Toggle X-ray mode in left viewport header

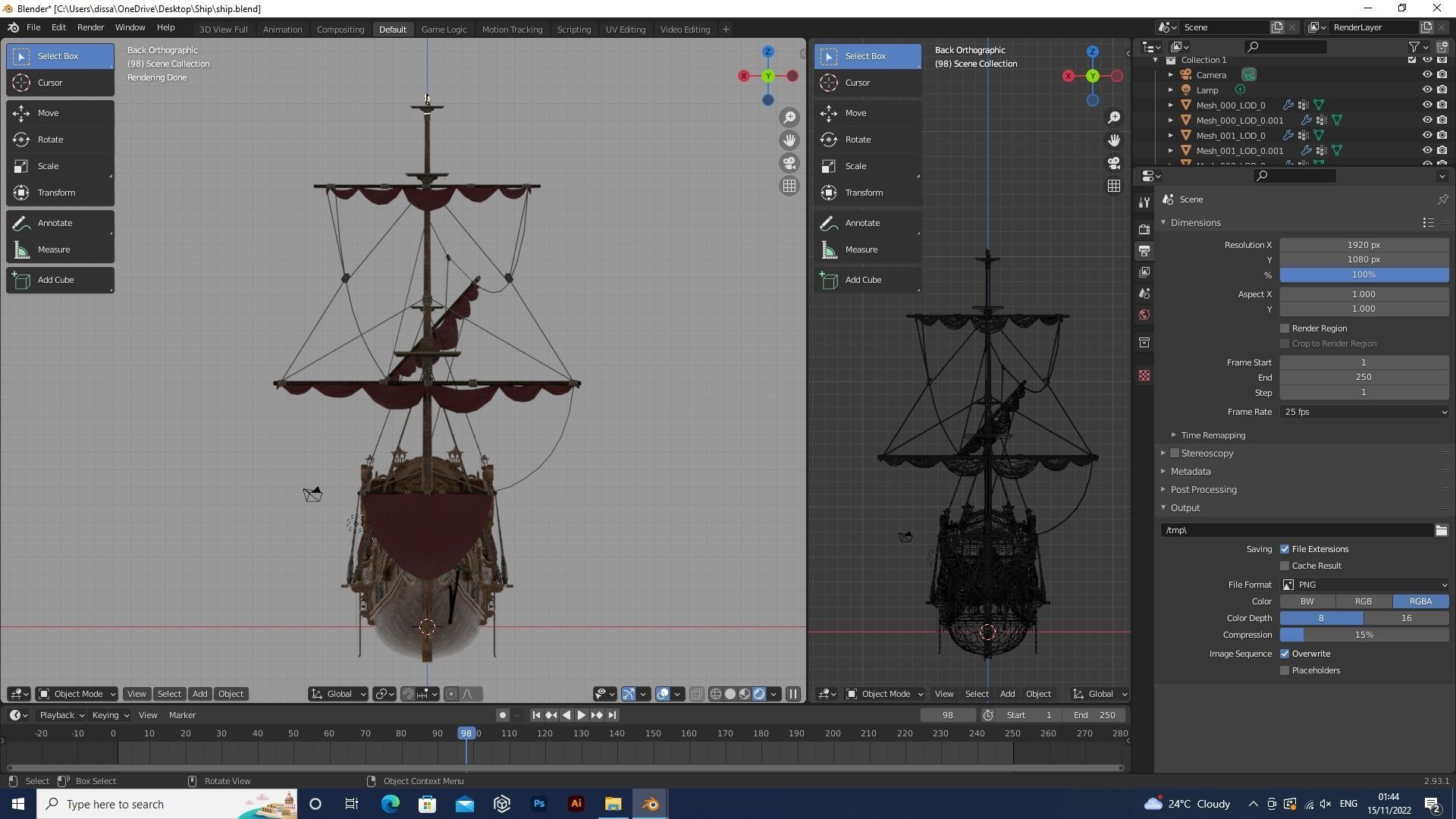[696, 694]
